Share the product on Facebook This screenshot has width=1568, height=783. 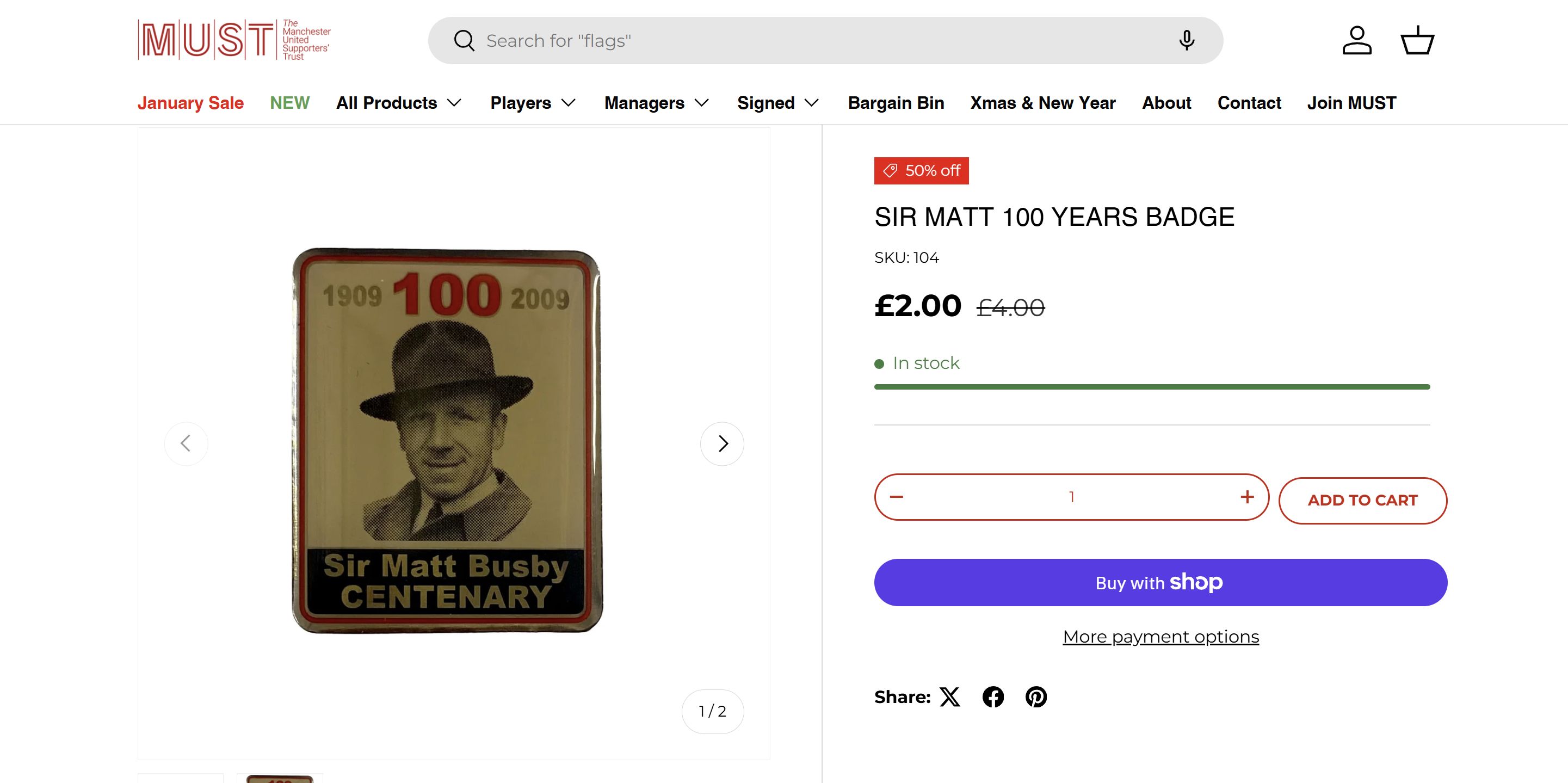(993, 696)
